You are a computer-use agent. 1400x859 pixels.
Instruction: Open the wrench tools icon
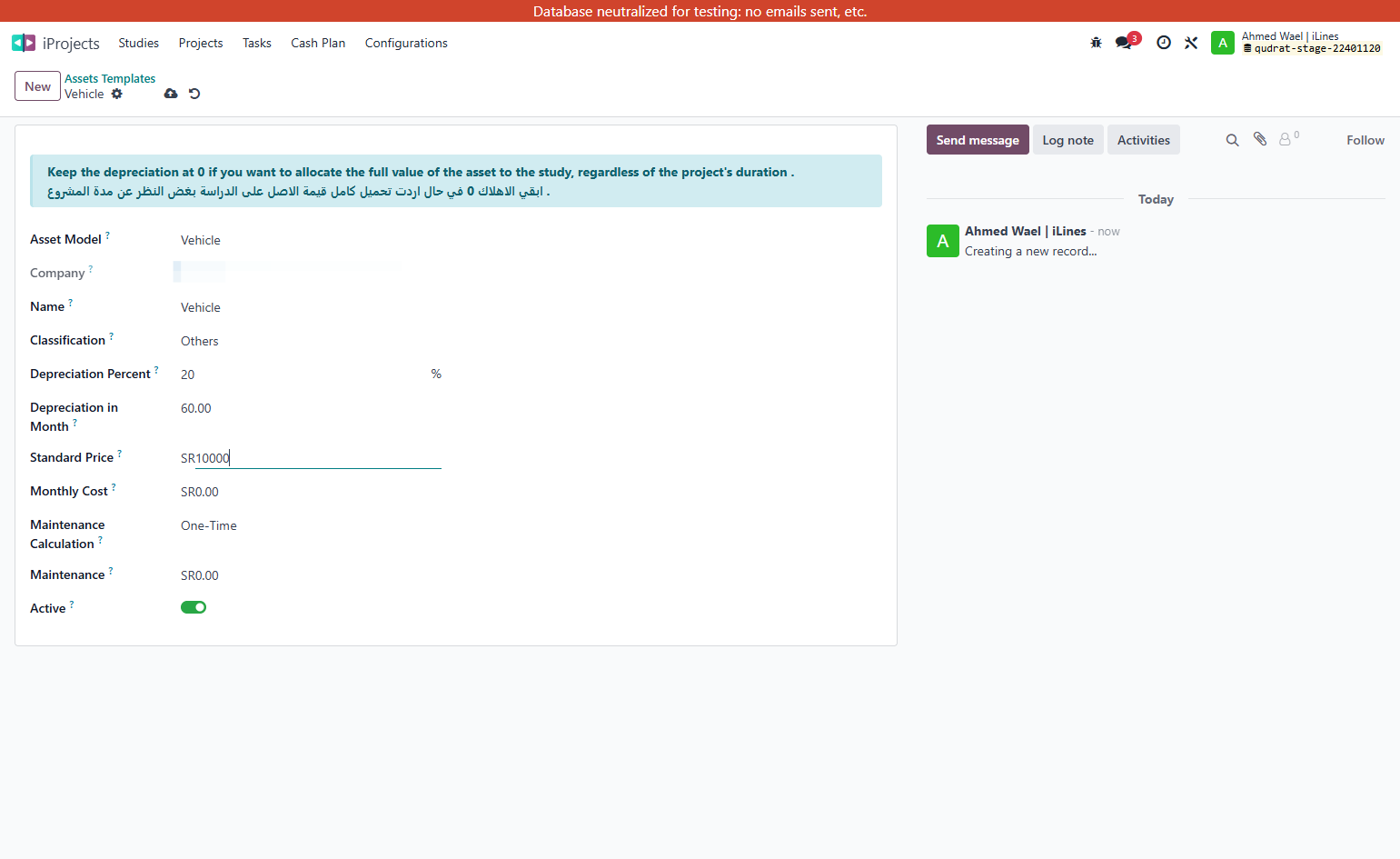coord(1191,43)
